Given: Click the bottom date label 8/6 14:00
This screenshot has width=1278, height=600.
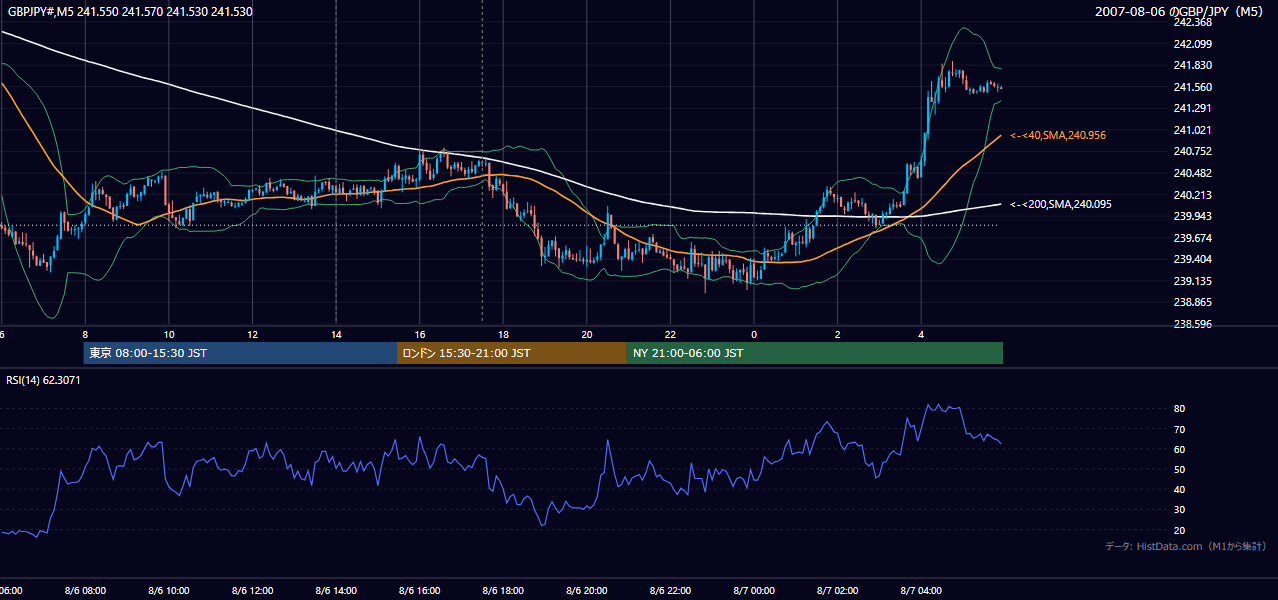Looking at the screenshot, I should coord(336,591).
